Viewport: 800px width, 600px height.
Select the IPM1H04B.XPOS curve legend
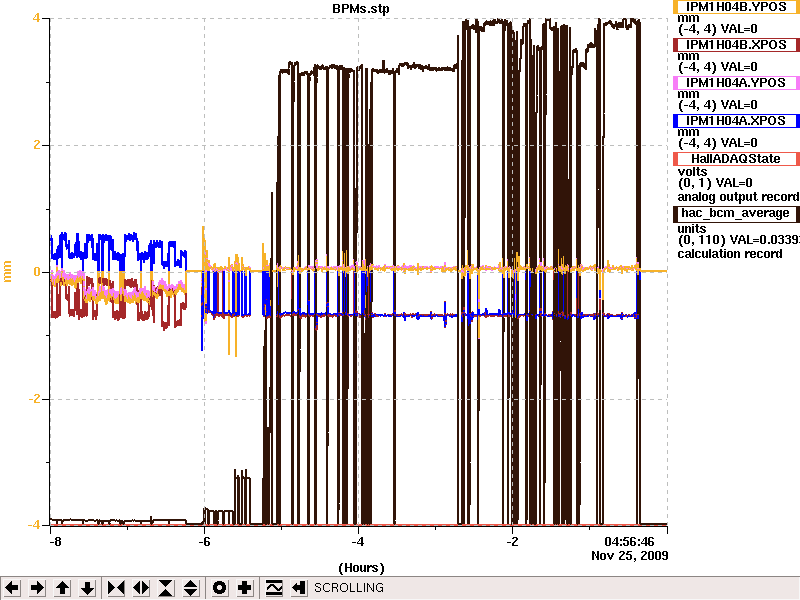click(736, 45)
